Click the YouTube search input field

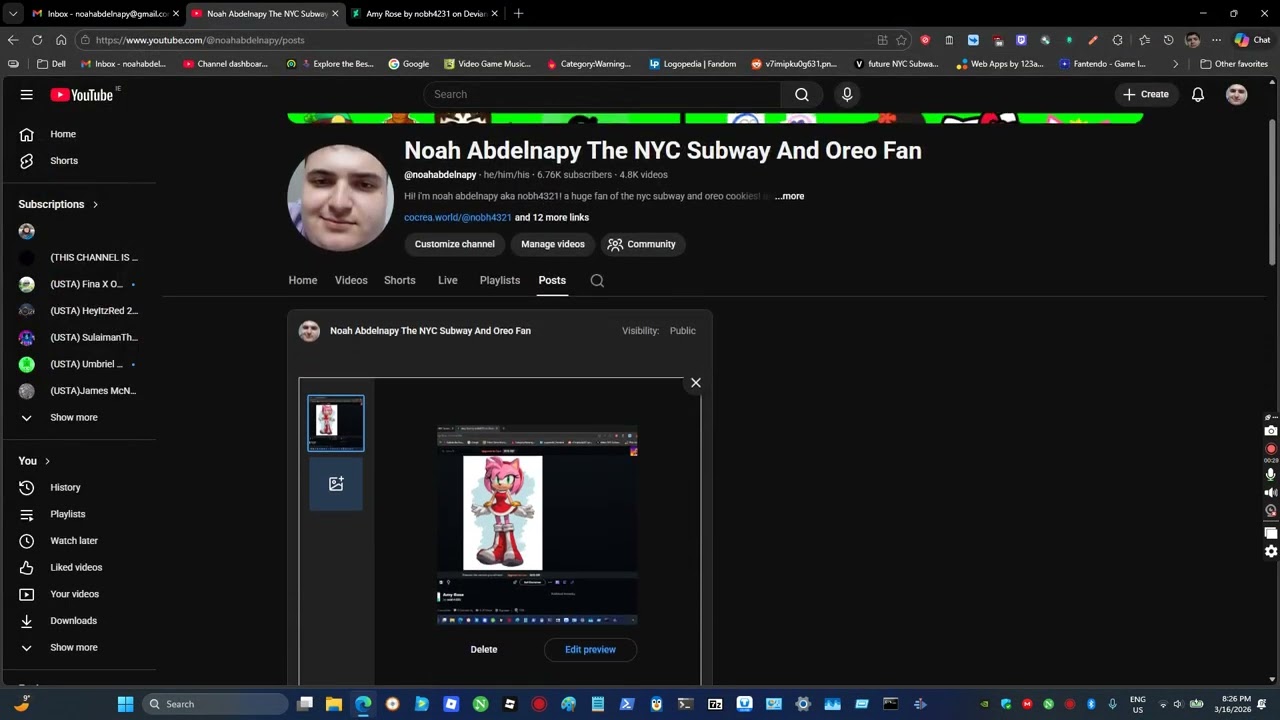[602, 94]
